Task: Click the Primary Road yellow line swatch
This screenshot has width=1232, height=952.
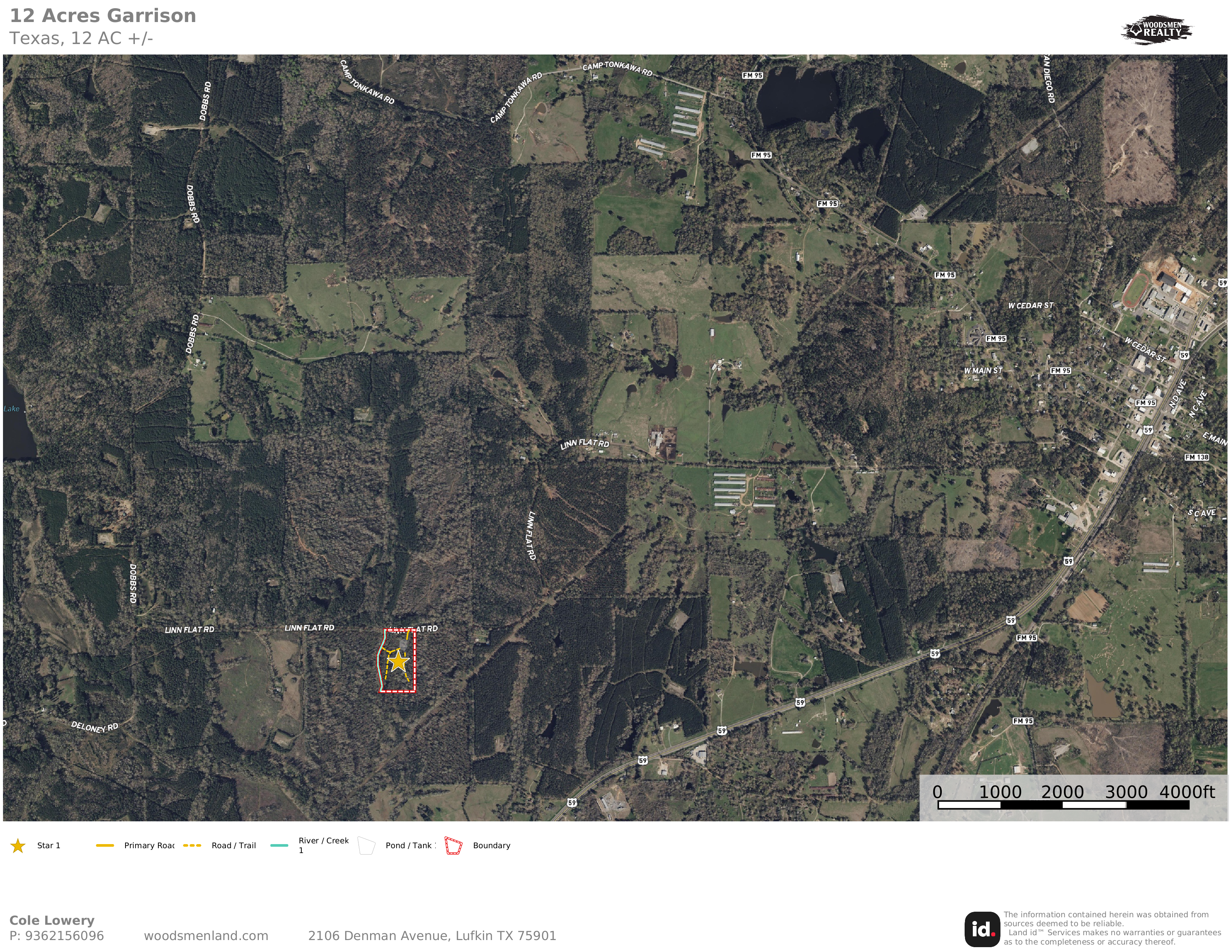Action: point(105,845)
